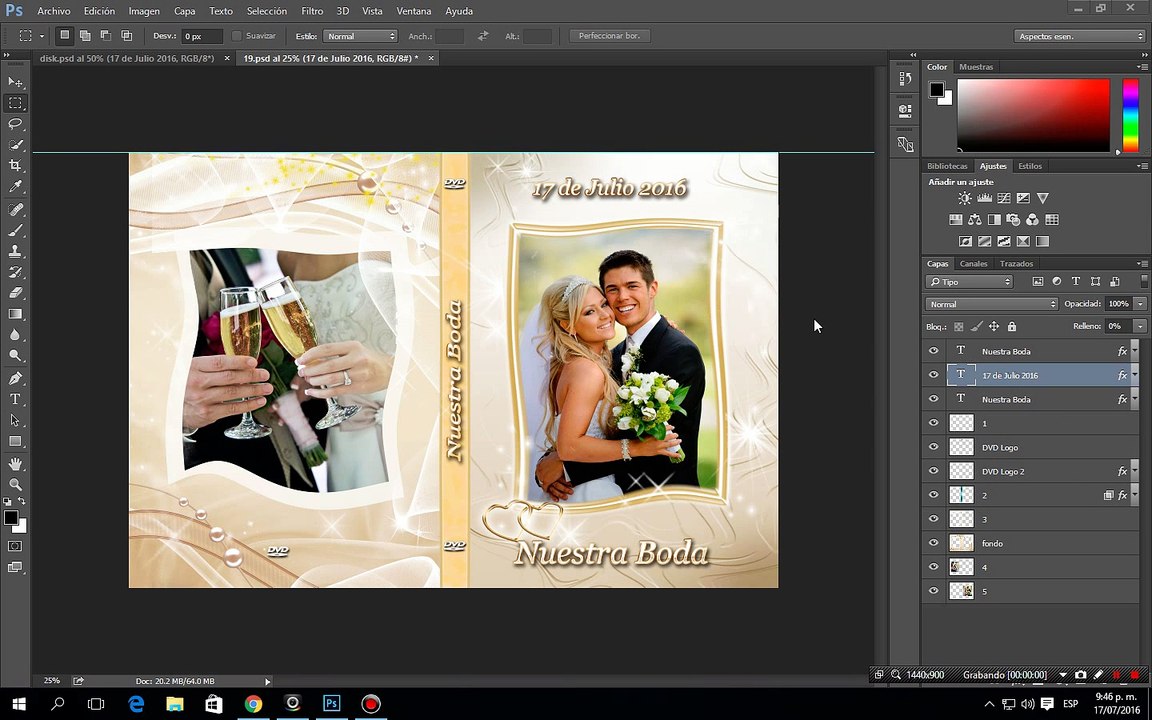This screenshot has width=1152, height=720.
Task: Hide the 17 de Julio 2016 layer
Action: coord(934,375)
